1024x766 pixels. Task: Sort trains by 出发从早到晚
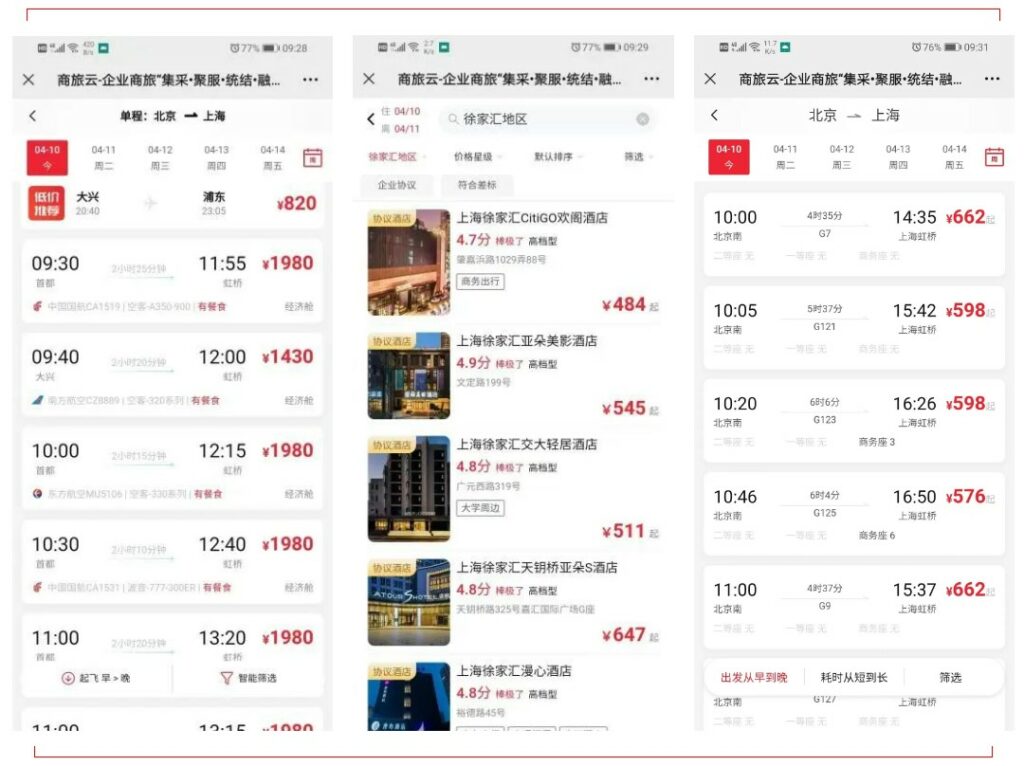coord(754,677)
